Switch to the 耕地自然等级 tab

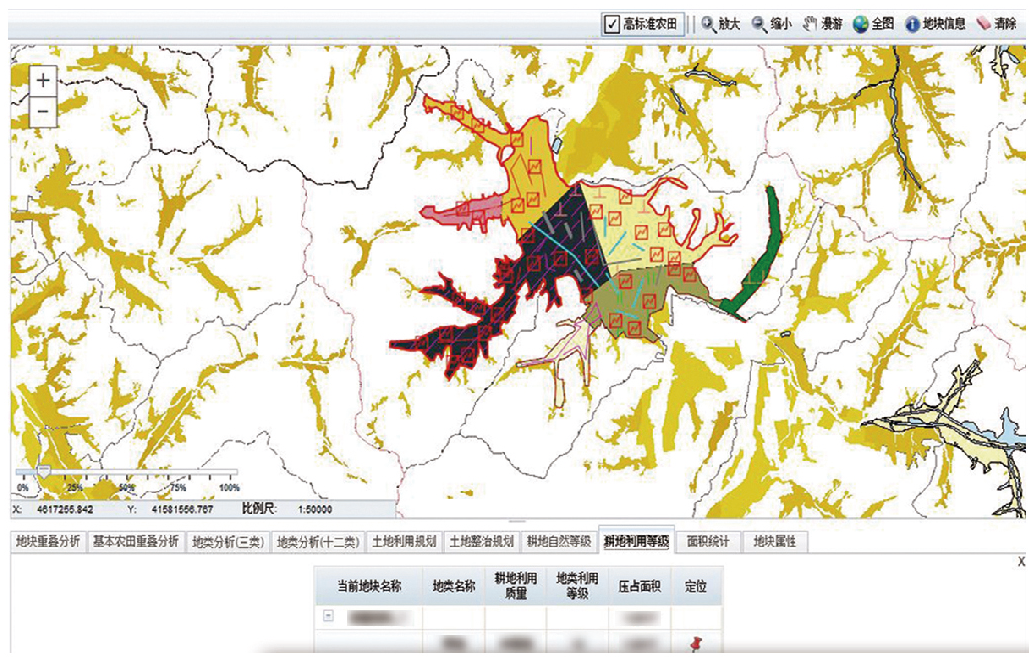pos(559,542)
